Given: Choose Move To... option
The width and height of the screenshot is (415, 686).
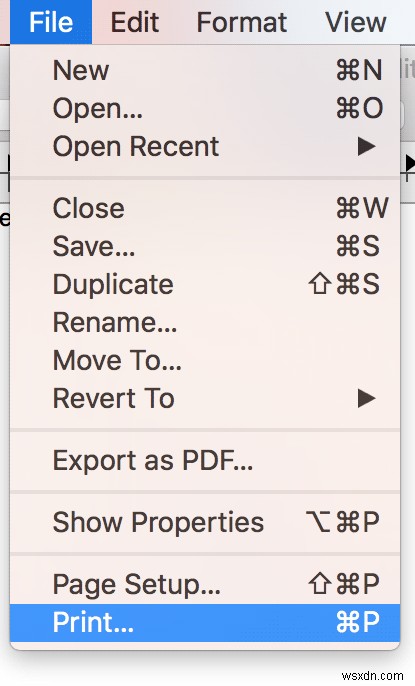Looking at the screenshot, I should [205, 360].
